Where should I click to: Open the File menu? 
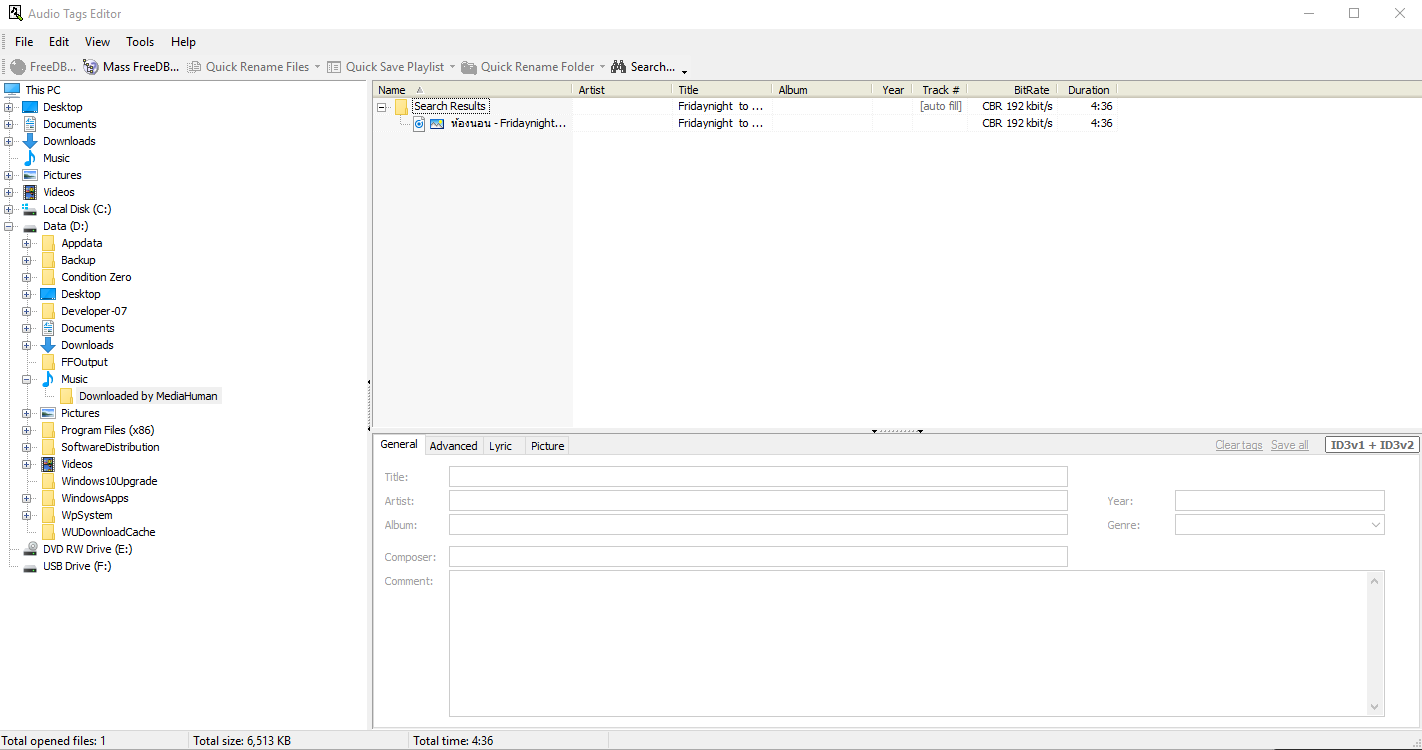[x=24, y=42]
